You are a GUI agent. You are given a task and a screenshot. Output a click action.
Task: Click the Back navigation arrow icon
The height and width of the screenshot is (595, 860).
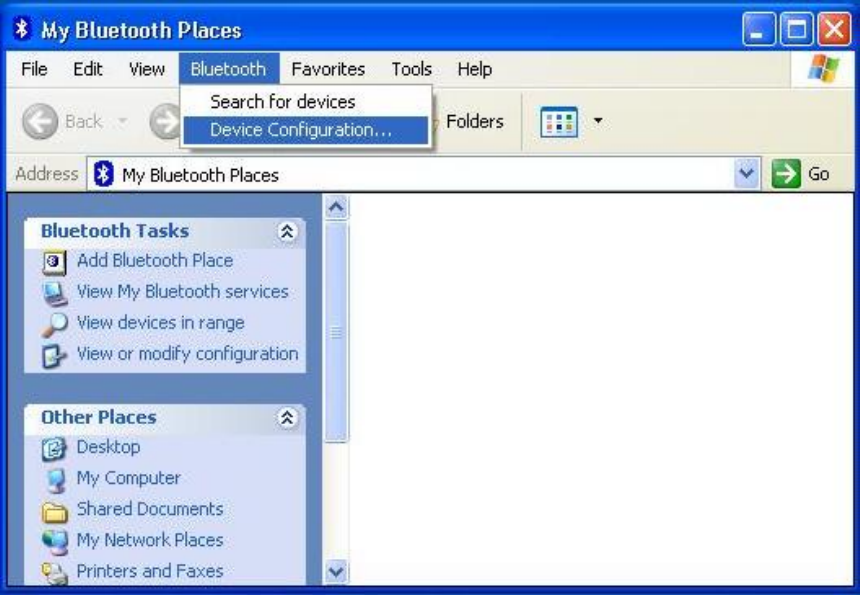pos(40,121)
